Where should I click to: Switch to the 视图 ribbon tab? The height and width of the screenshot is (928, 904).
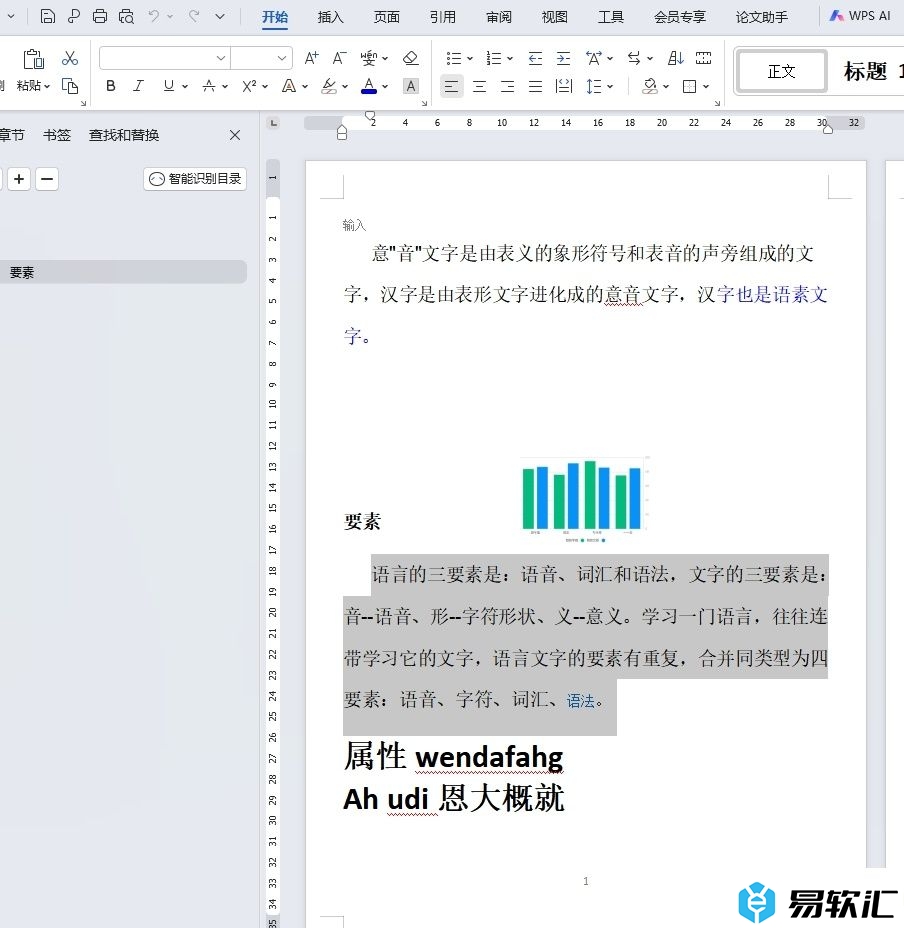pos(555,17)
